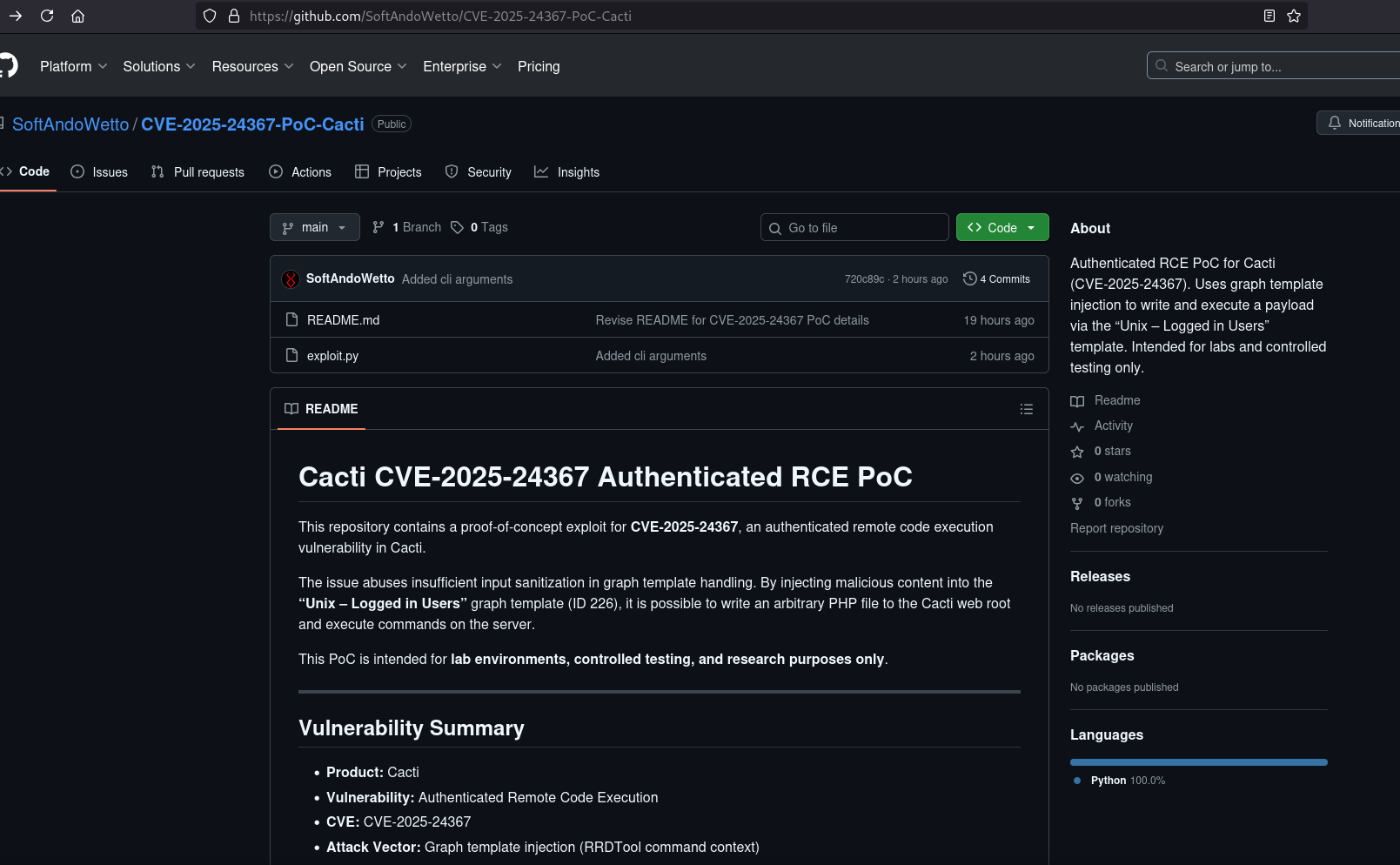Viewport: 1400px width, 865px height.
Task: Click SoftAndoWetto avatar in commit row
Action: 291,279
